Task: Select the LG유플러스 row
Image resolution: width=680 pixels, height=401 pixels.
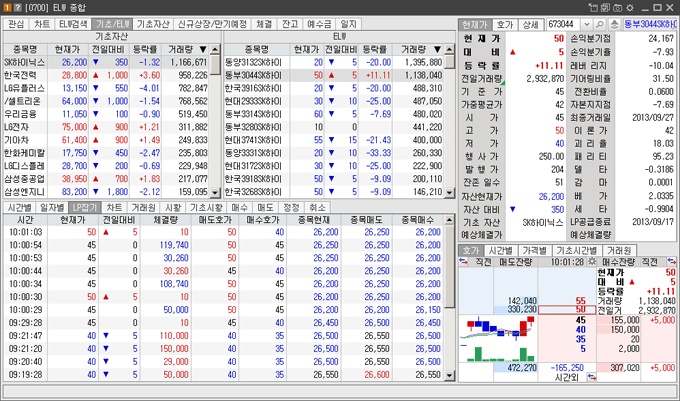Action: tap(106, 88)
